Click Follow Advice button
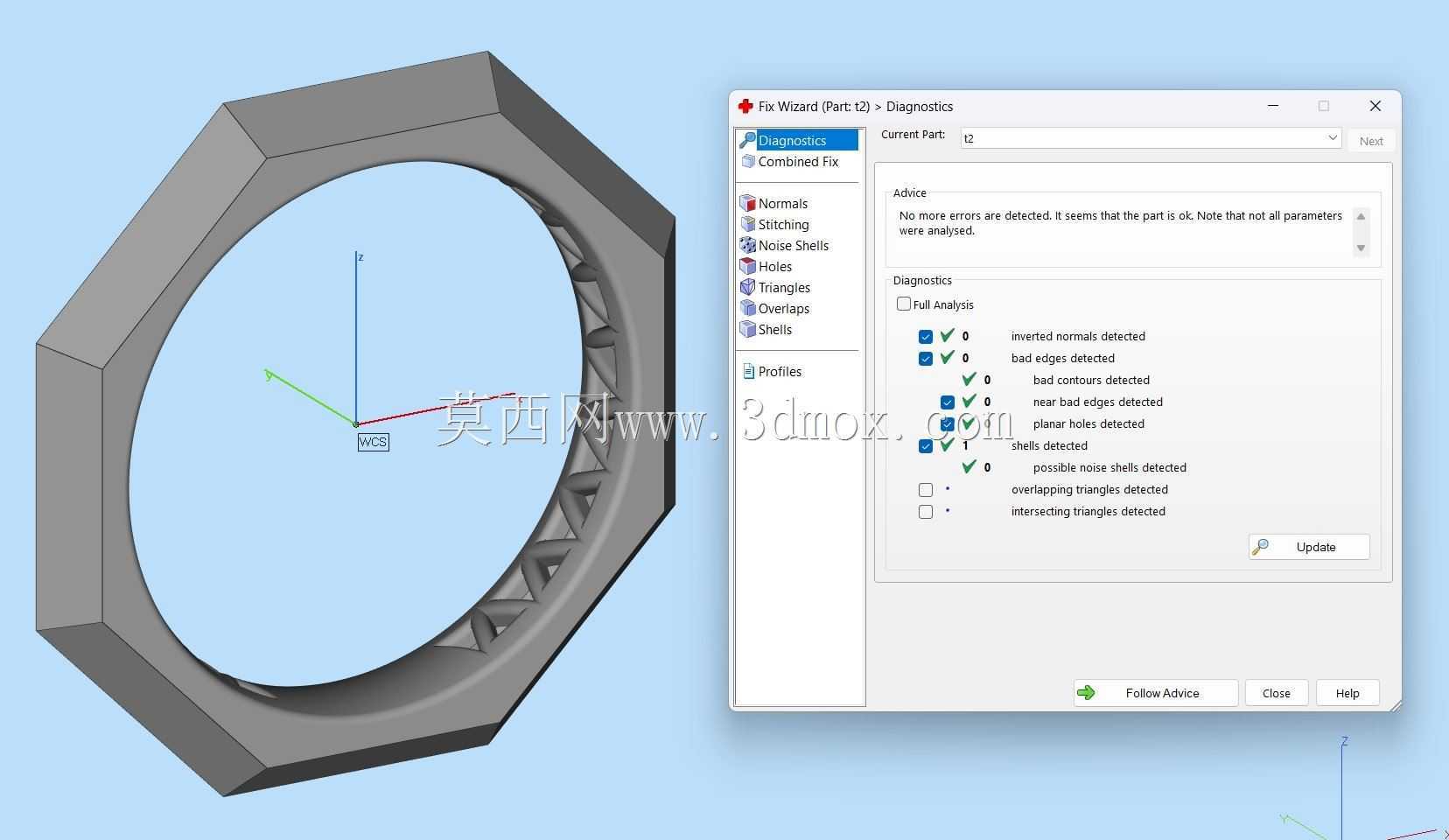 pos(1156,693)
